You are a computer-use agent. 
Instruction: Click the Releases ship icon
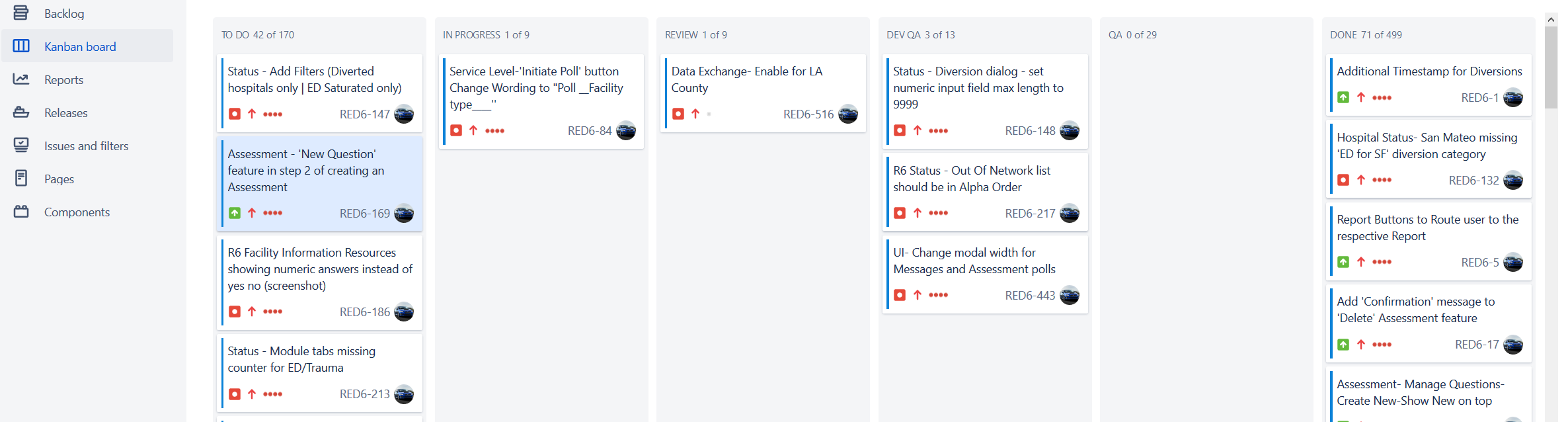(21, 112)
